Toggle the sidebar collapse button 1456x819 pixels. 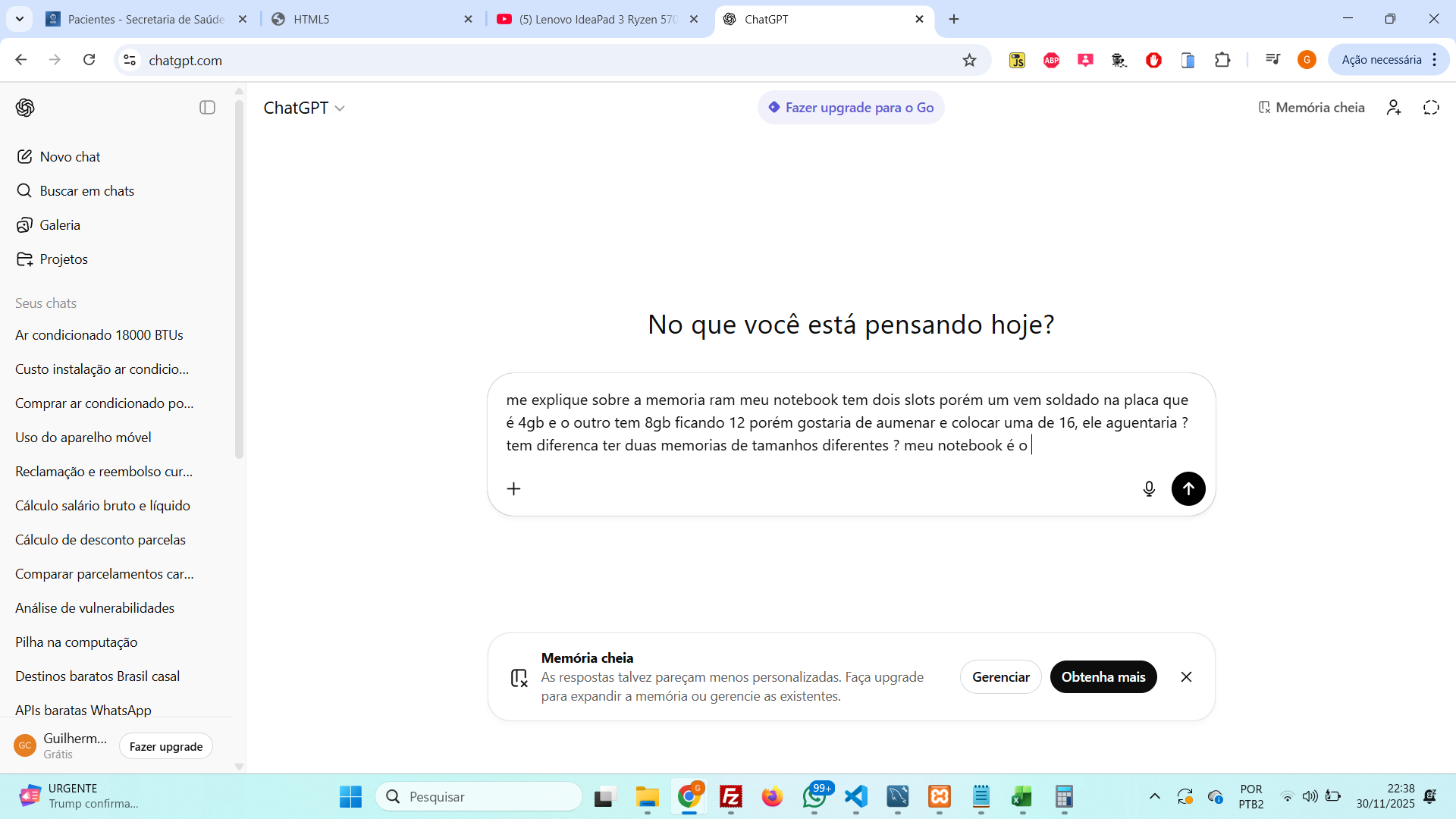tap(207, 108)
